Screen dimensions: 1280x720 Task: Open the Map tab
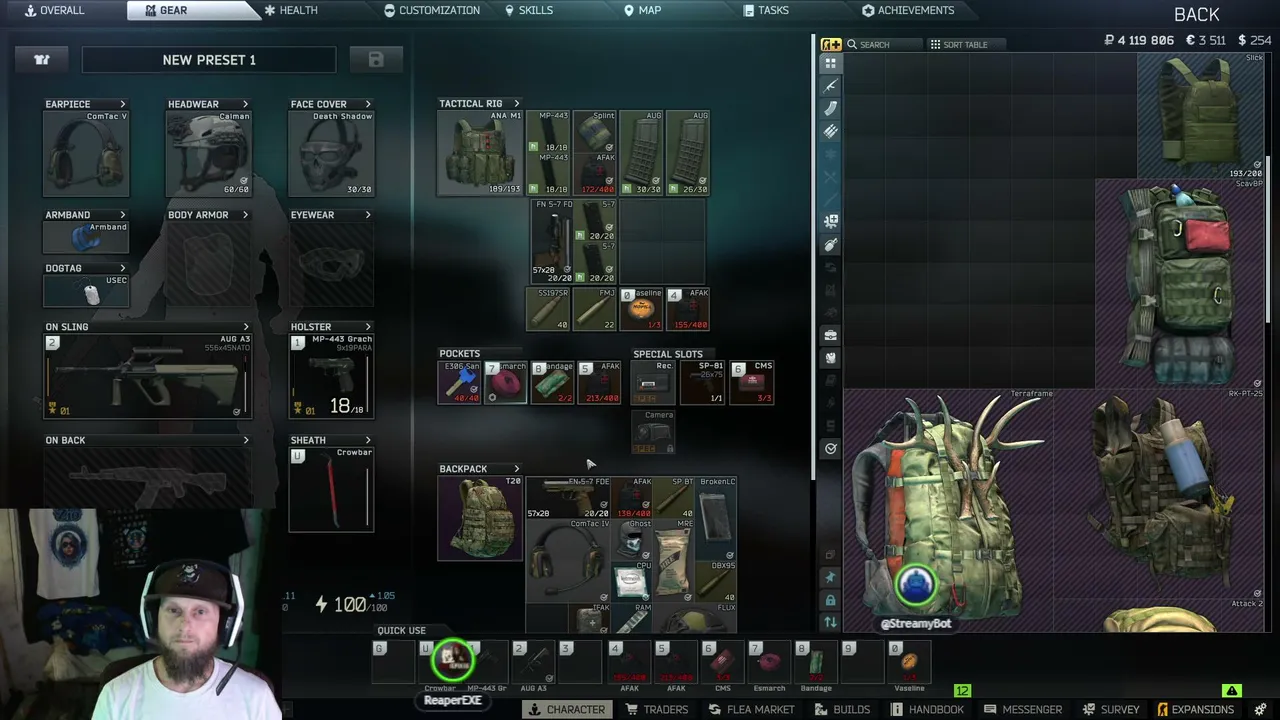(643, 10)
